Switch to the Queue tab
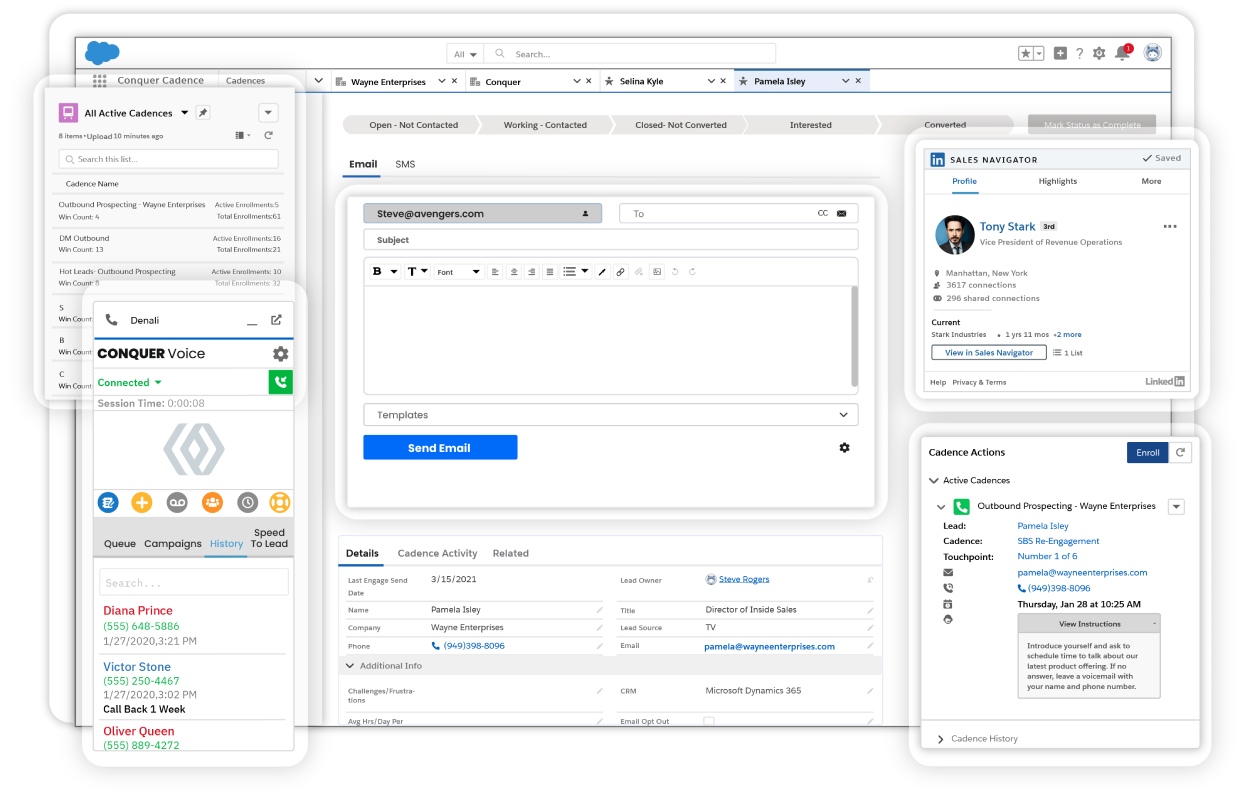This screenshot has width=1245, height=800. click(120, 544)
